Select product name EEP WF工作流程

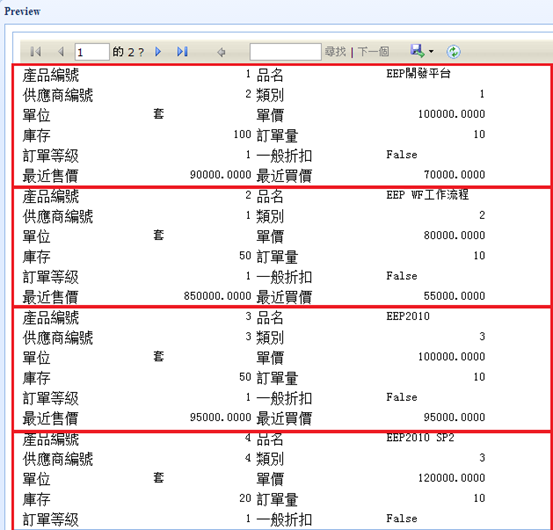tap(427, 195)
